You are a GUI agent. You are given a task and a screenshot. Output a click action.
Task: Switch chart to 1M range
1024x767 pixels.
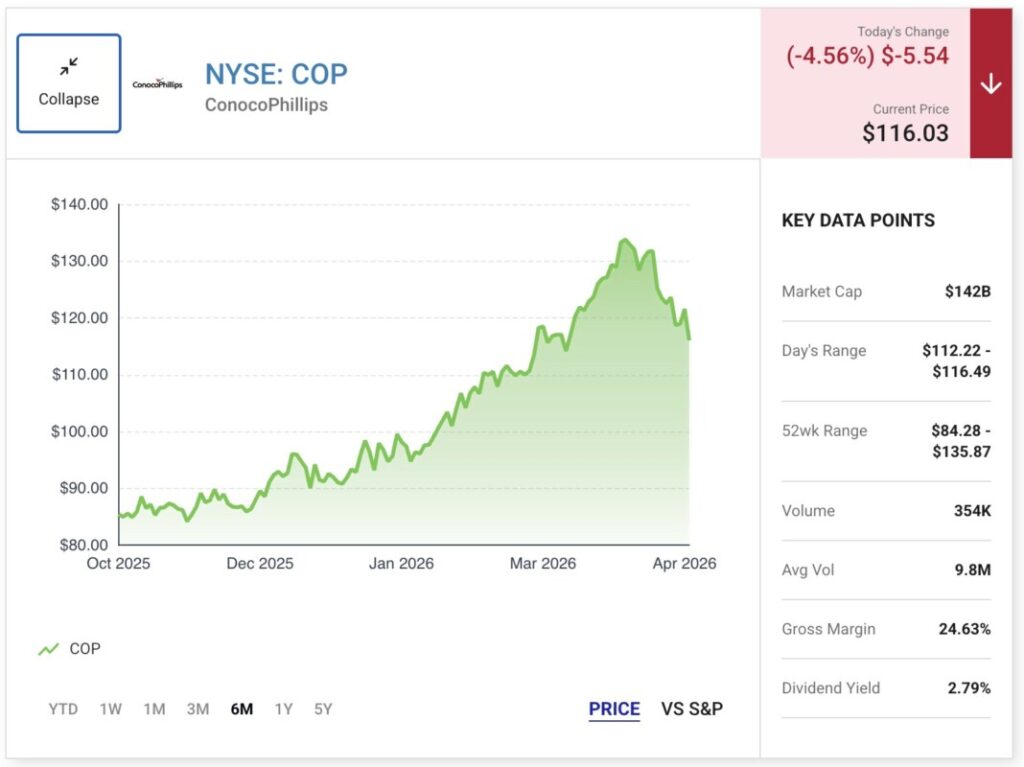[x=154, y=709]
